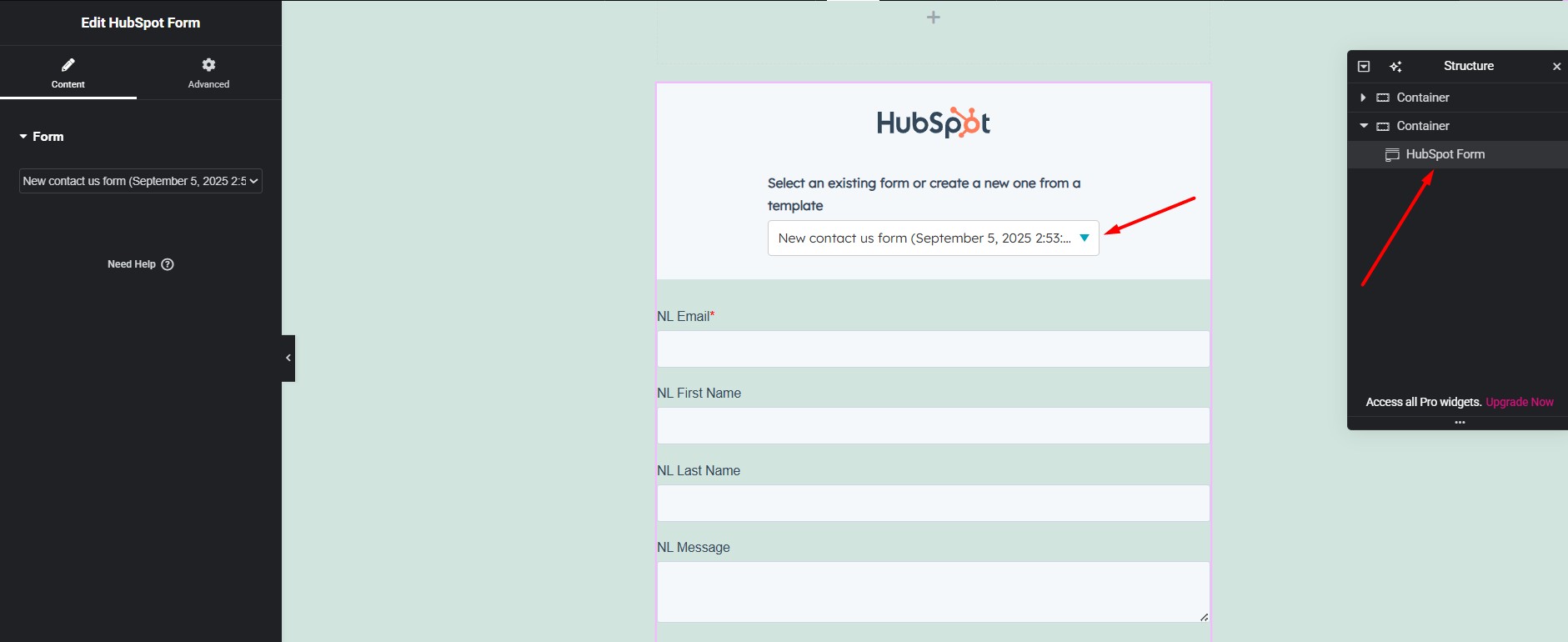Click the collapse-all icon in the Structure header

(1364, 67)
